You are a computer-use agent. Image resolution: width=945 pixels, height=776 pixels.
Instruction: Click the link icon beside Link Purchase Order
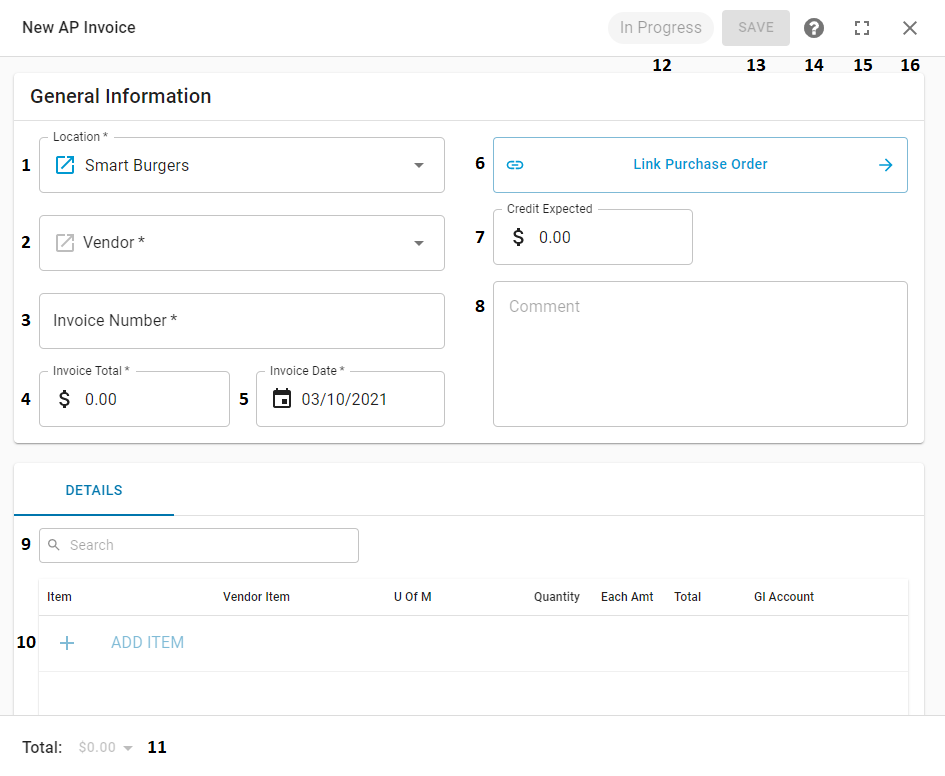(515, 164)
